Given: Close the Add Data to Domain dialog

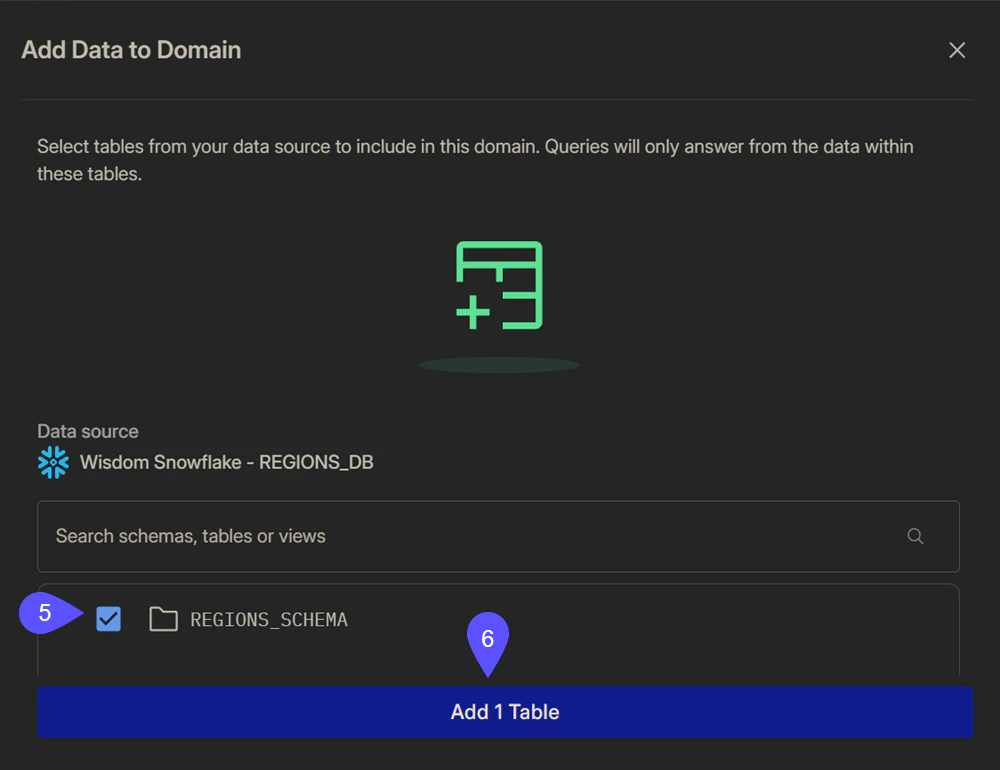Looking at the screenshot, I should pos(957,50).
